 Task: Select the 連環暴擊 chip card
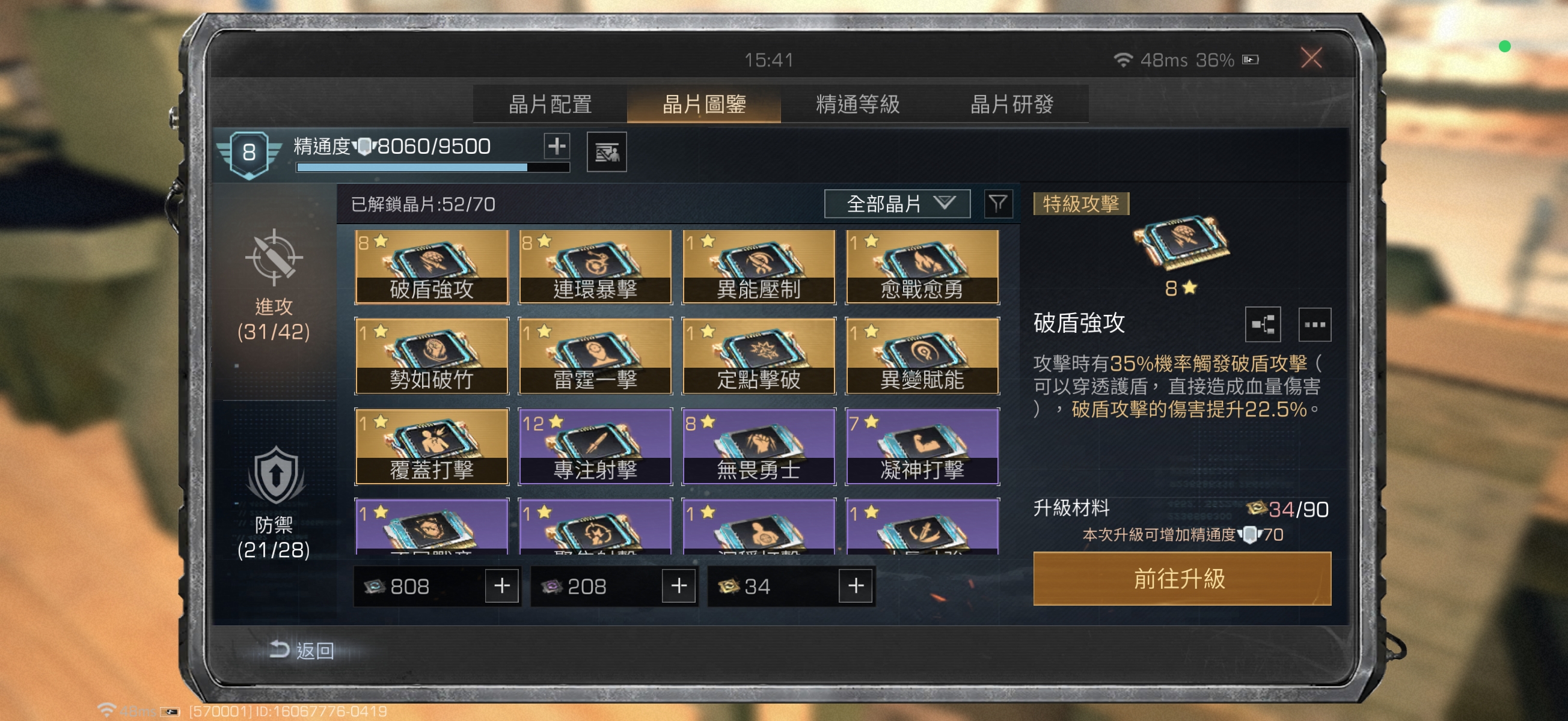coord(595,267)
